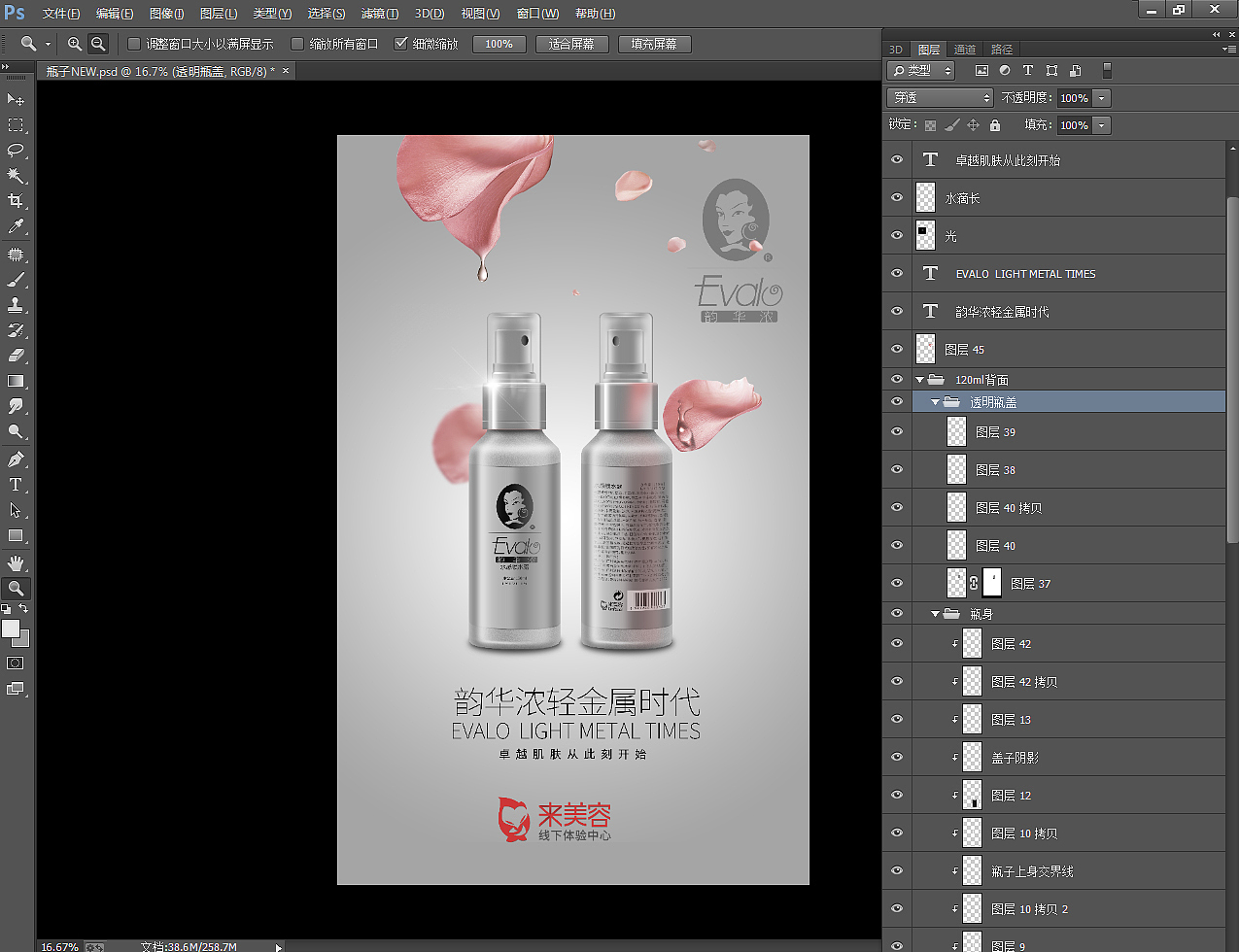Hide the 盖子阴影 layer
The width and height of the screenshot is (1239, 952).
(x=897, y=757)
